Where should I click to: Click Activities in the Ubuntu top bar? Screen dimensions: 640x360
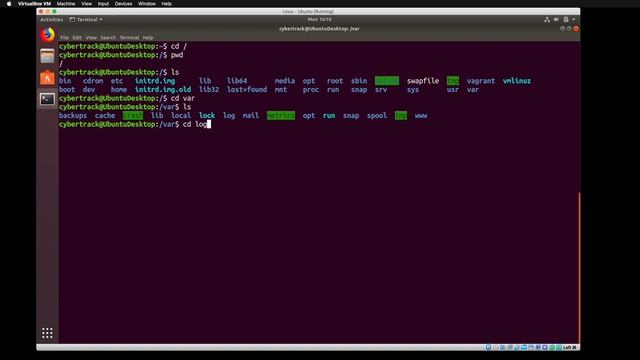[51, 20]
